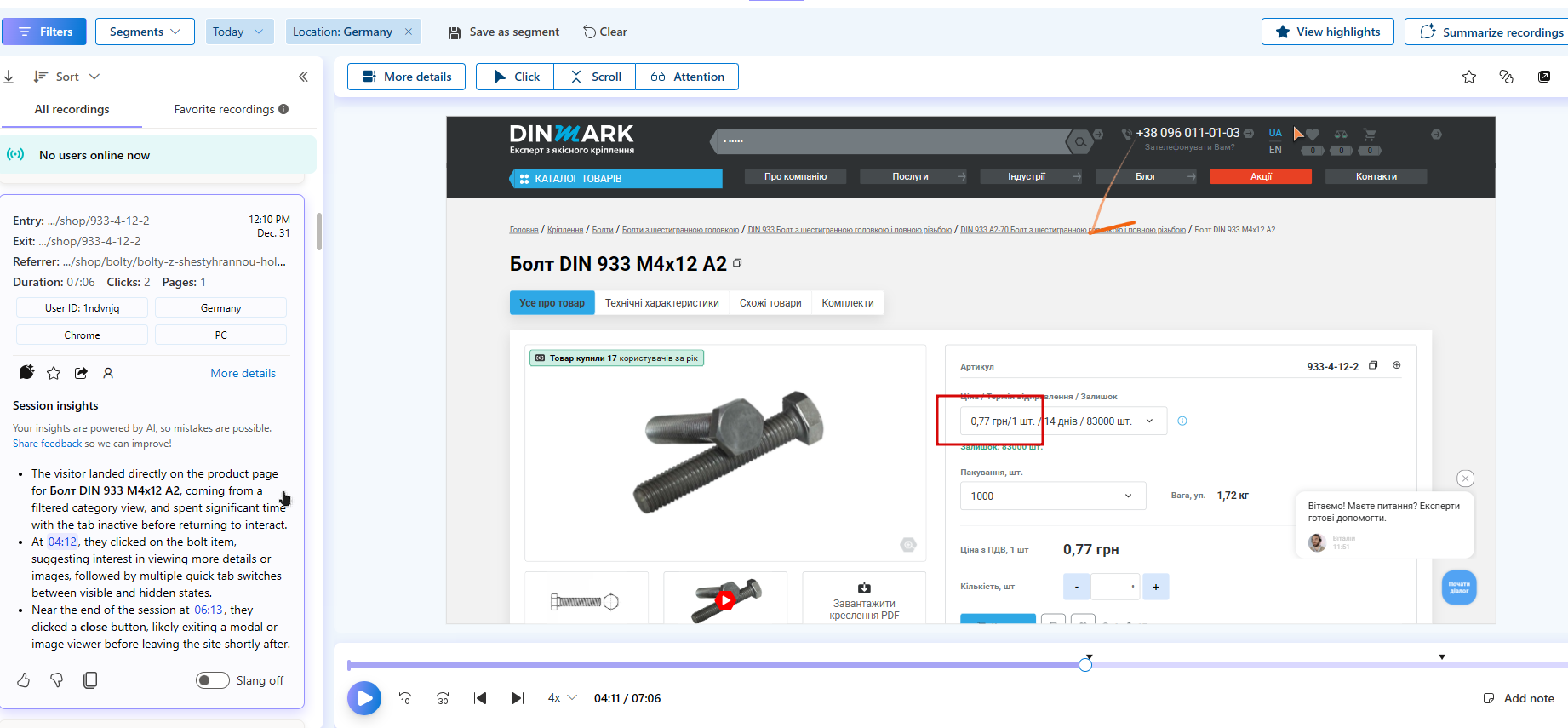Click the search magnifier icon on Dinmark site
This screenshot has width=1568, height=728.
point(1079,141)
